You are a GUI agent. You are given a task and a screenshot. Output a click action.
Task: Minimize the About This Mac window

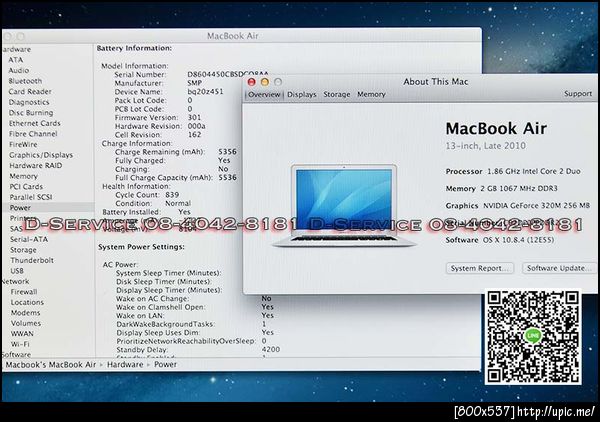pos(265,82)
